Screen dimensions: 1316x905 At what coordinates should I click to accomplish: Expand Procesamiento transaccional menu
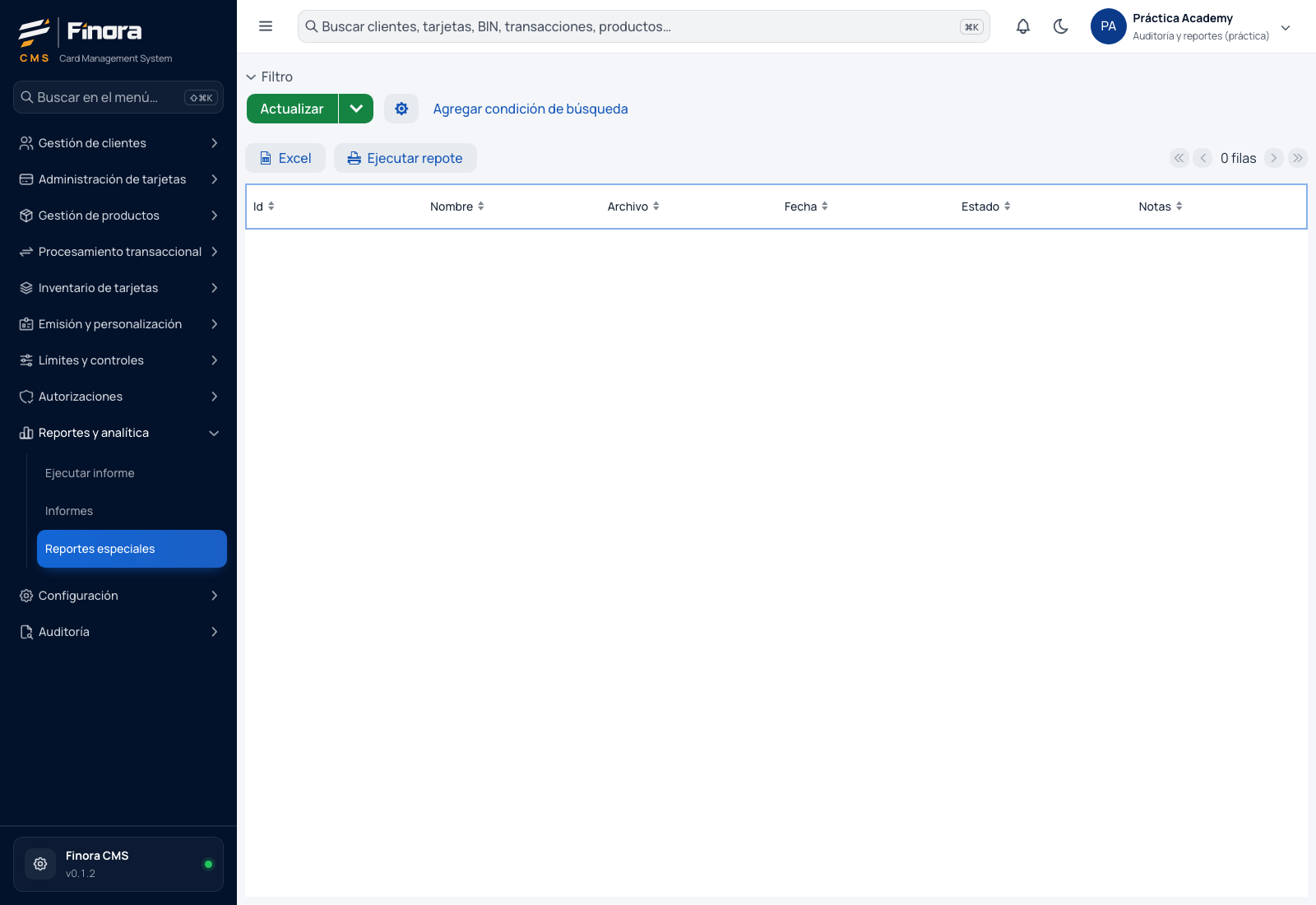(118, 252)
